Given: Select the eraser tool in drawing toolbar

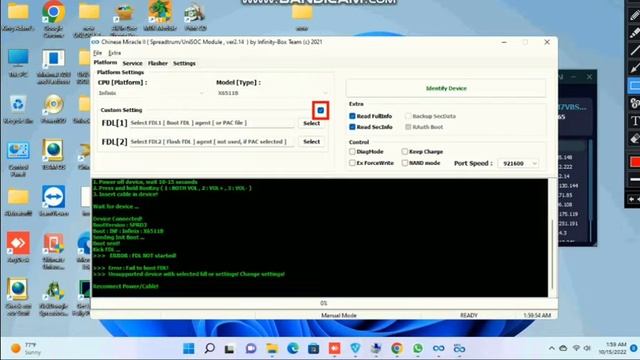Looking at the screenshot, I should tap(634, 139).
